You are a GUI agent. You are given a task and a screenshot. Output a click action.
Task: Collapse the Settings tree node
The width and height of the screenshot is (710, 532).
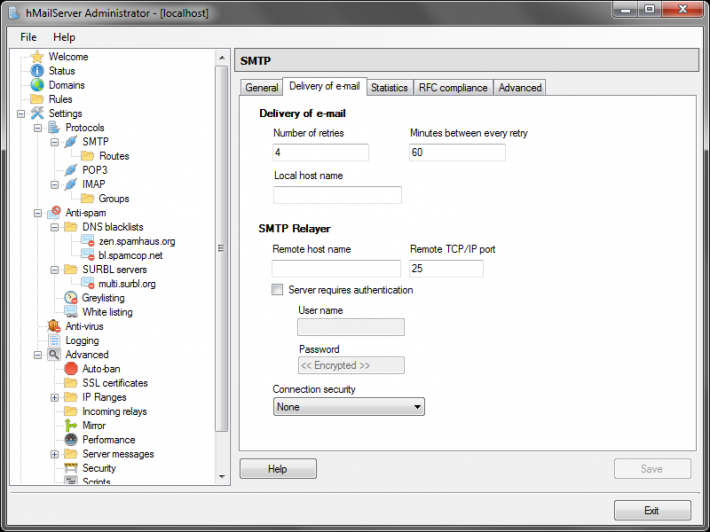coord(21,114)
